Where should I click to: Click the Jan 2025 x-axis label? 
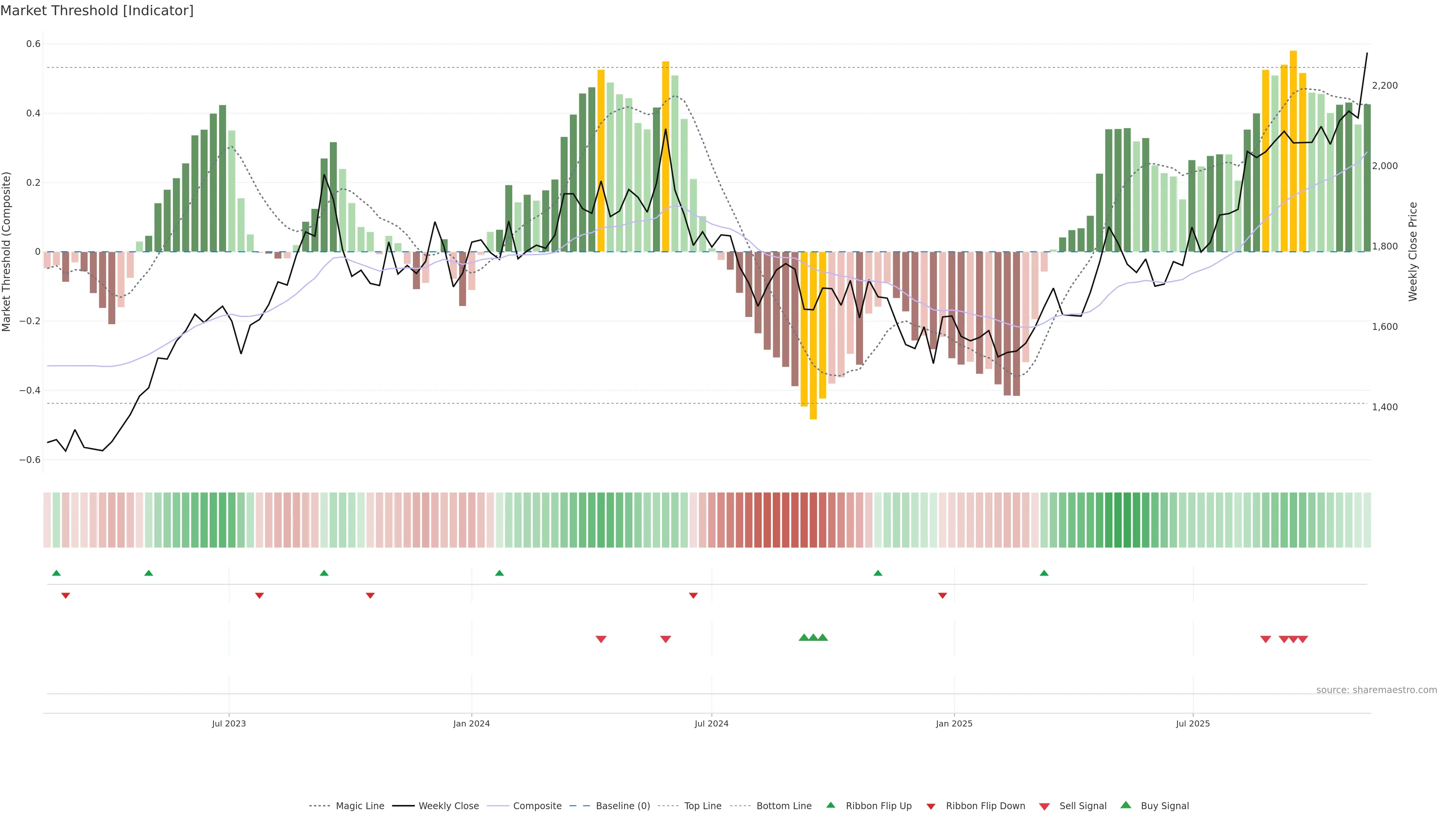pos(954,723)
